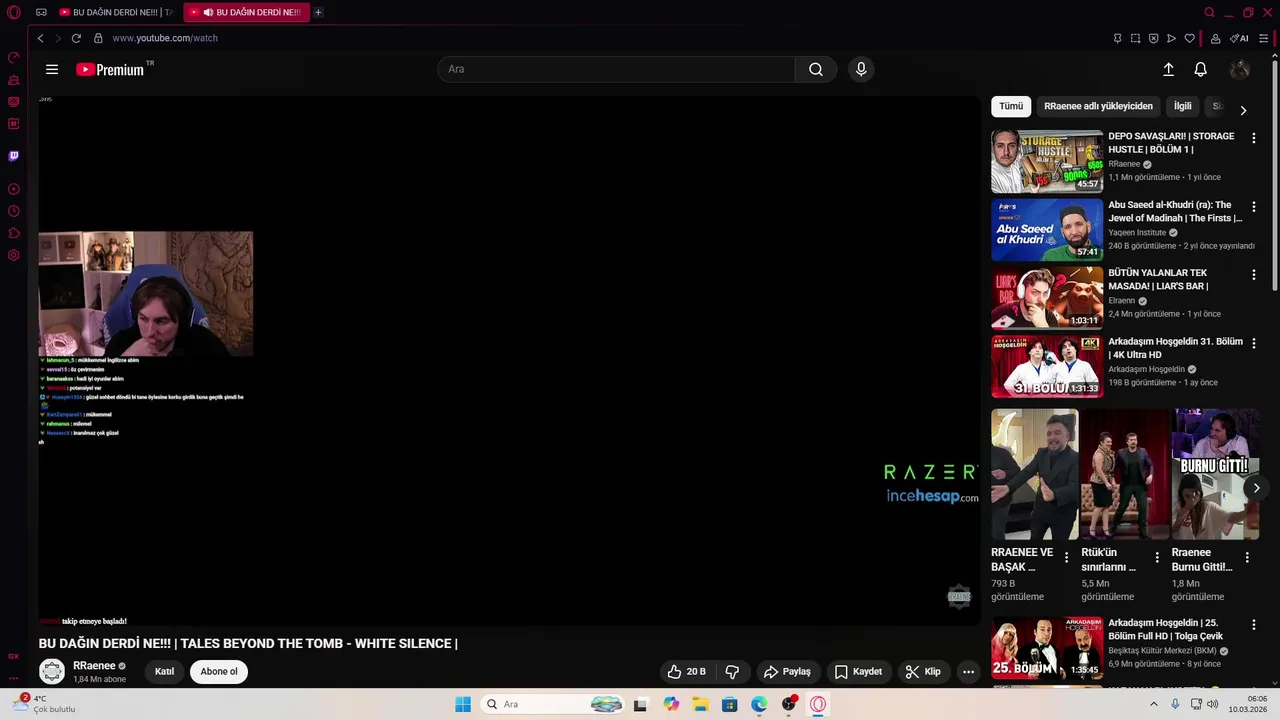
Task: Open options for Arkadaşım Hoşgeldin 25. Bölüm
Action: coord(1253,624)
